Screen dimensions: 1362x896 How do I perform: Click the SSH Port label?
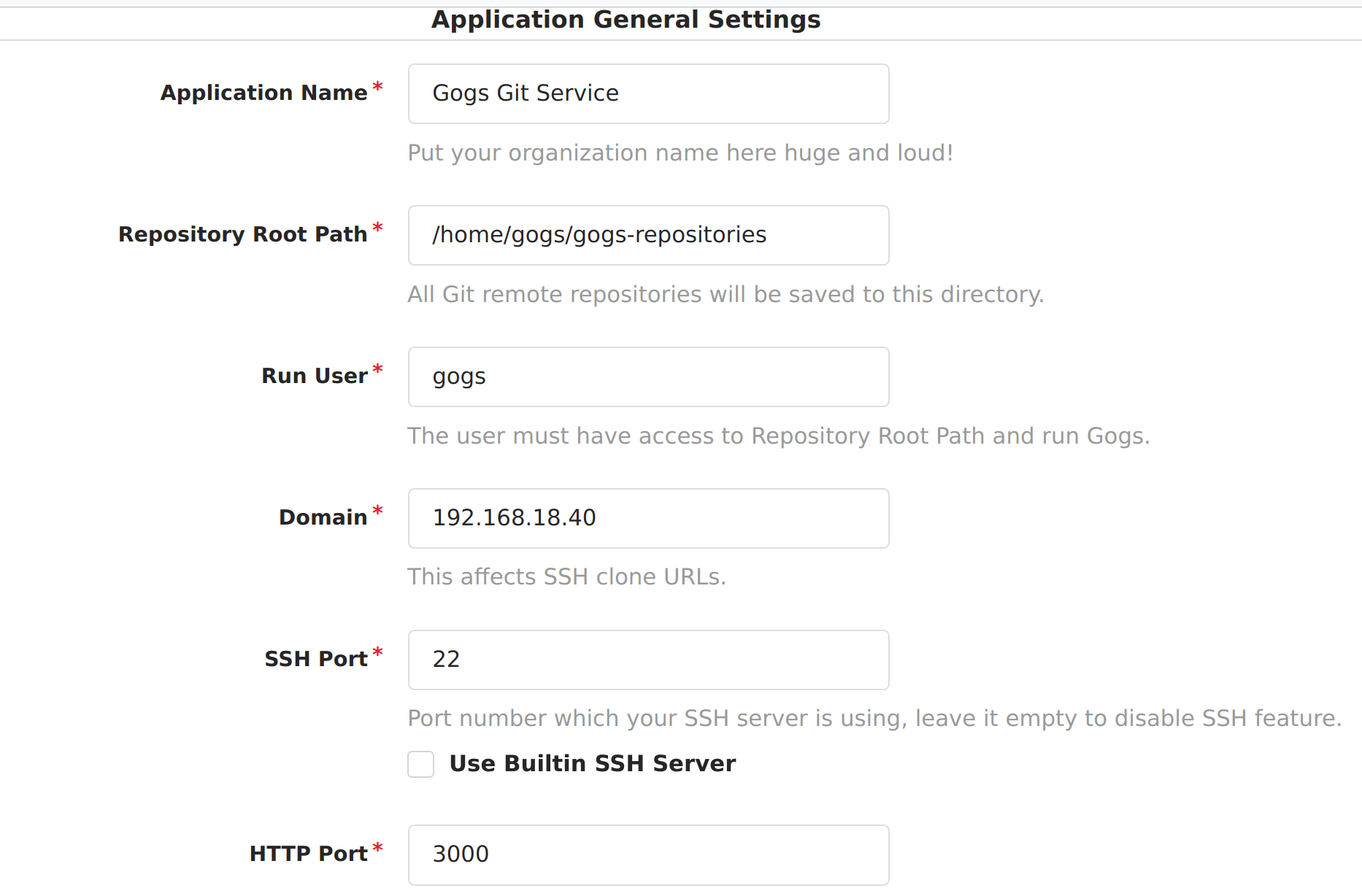tap(315, 658)
